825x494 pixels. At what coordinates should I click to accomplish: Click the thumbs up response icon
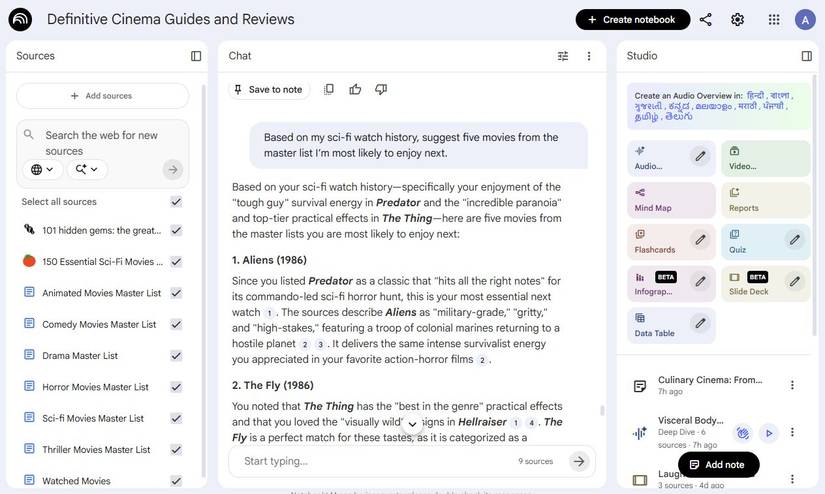(x=355, y=89)
